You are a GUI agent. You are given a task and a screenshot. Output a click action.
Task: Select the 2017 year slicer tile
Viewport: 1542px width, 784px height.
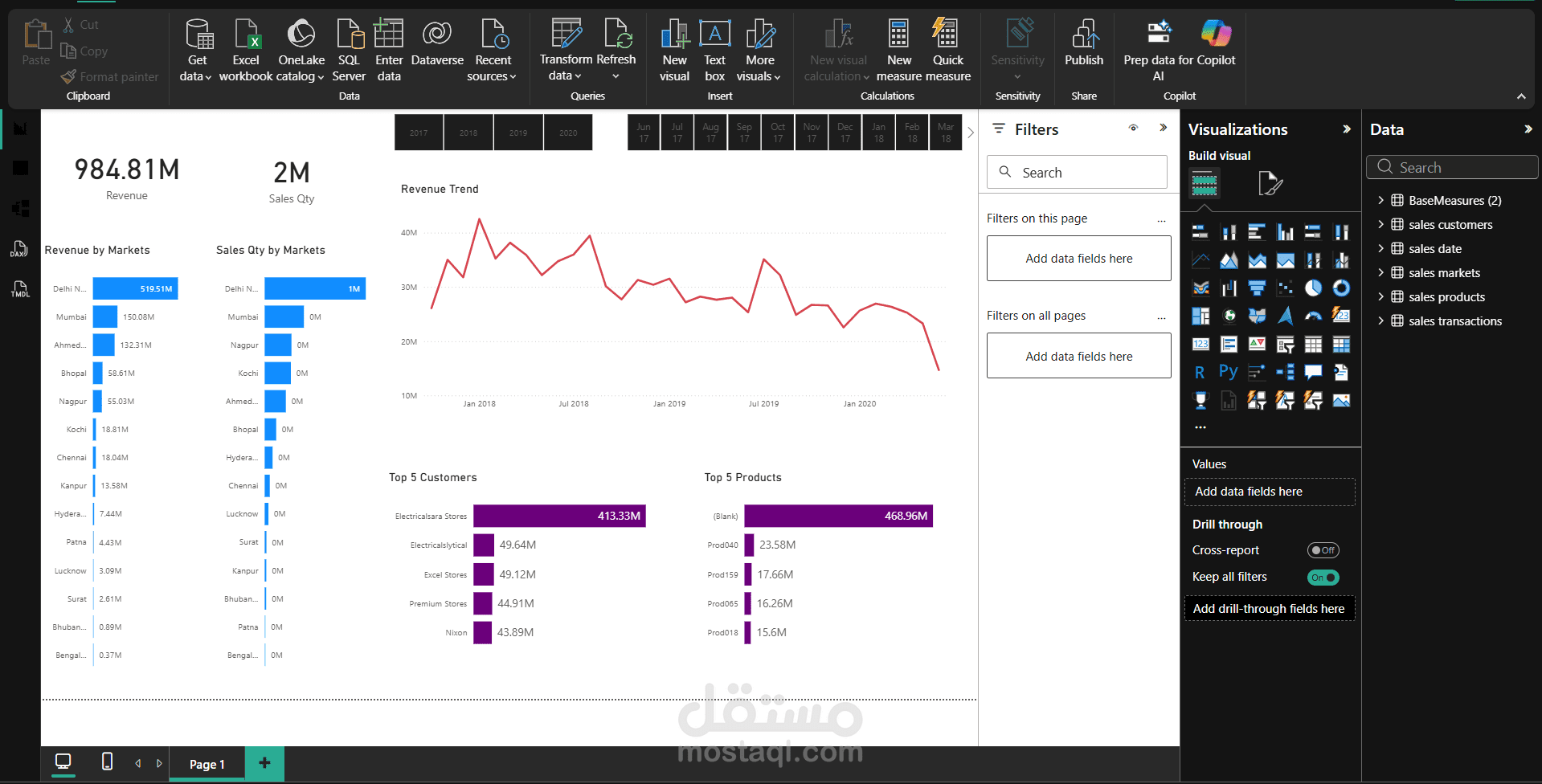(x=419, y=133)
